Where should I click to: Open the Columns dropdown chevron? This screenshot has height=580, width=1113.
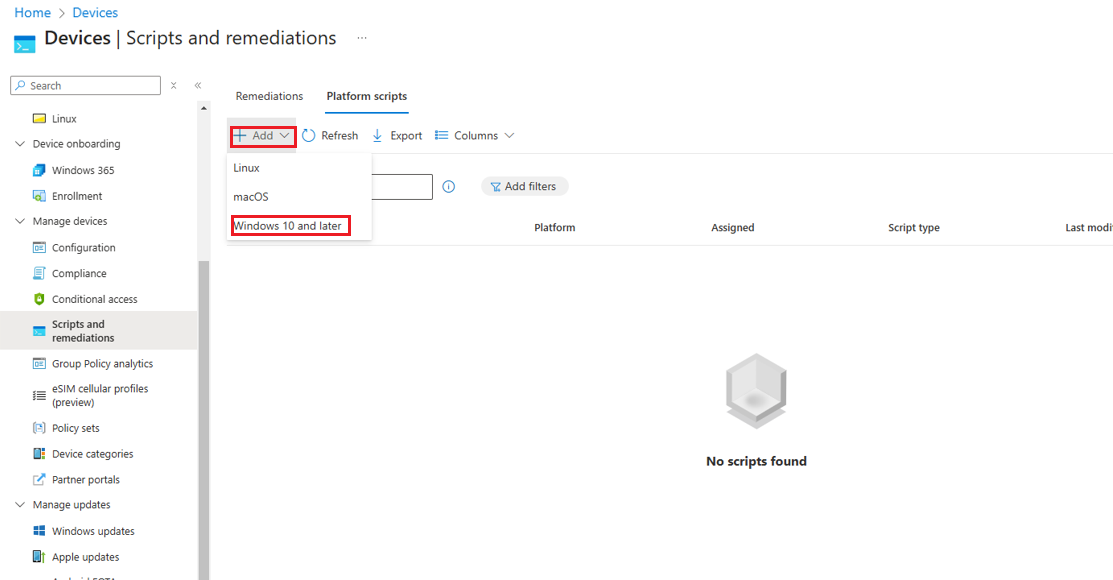click(x=509, y=136)
